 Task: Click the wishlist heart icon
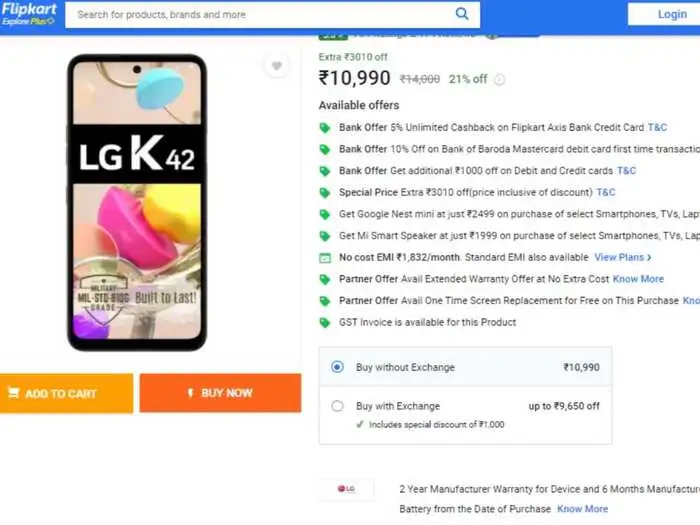[x=276, y=66]
